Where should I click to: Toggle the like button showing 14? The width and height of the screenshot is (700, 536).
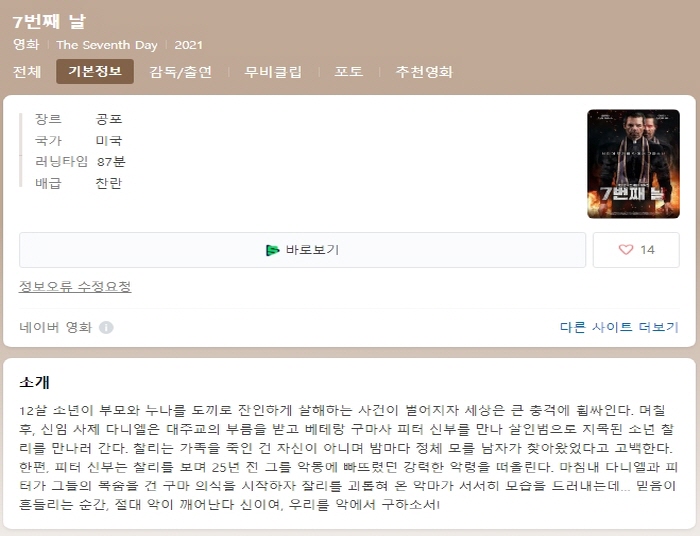point(636,250)
